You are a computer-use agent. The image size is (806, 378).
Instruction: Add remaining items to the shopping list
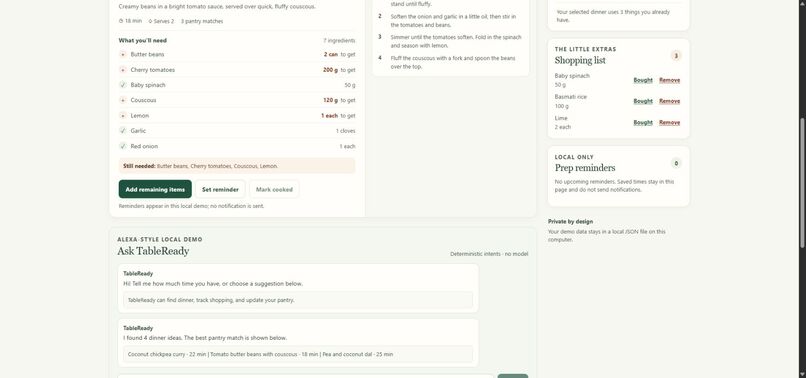coord(155,189)
